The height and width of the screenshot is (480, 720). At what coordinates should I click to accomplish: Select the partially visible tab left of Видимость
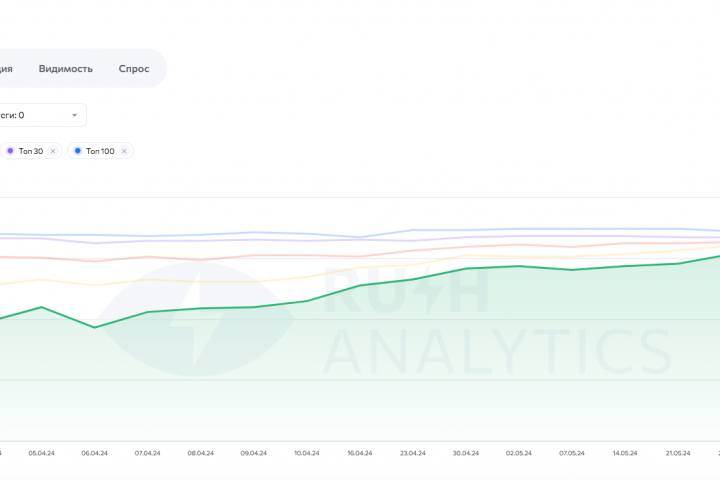tap(6, 68)
